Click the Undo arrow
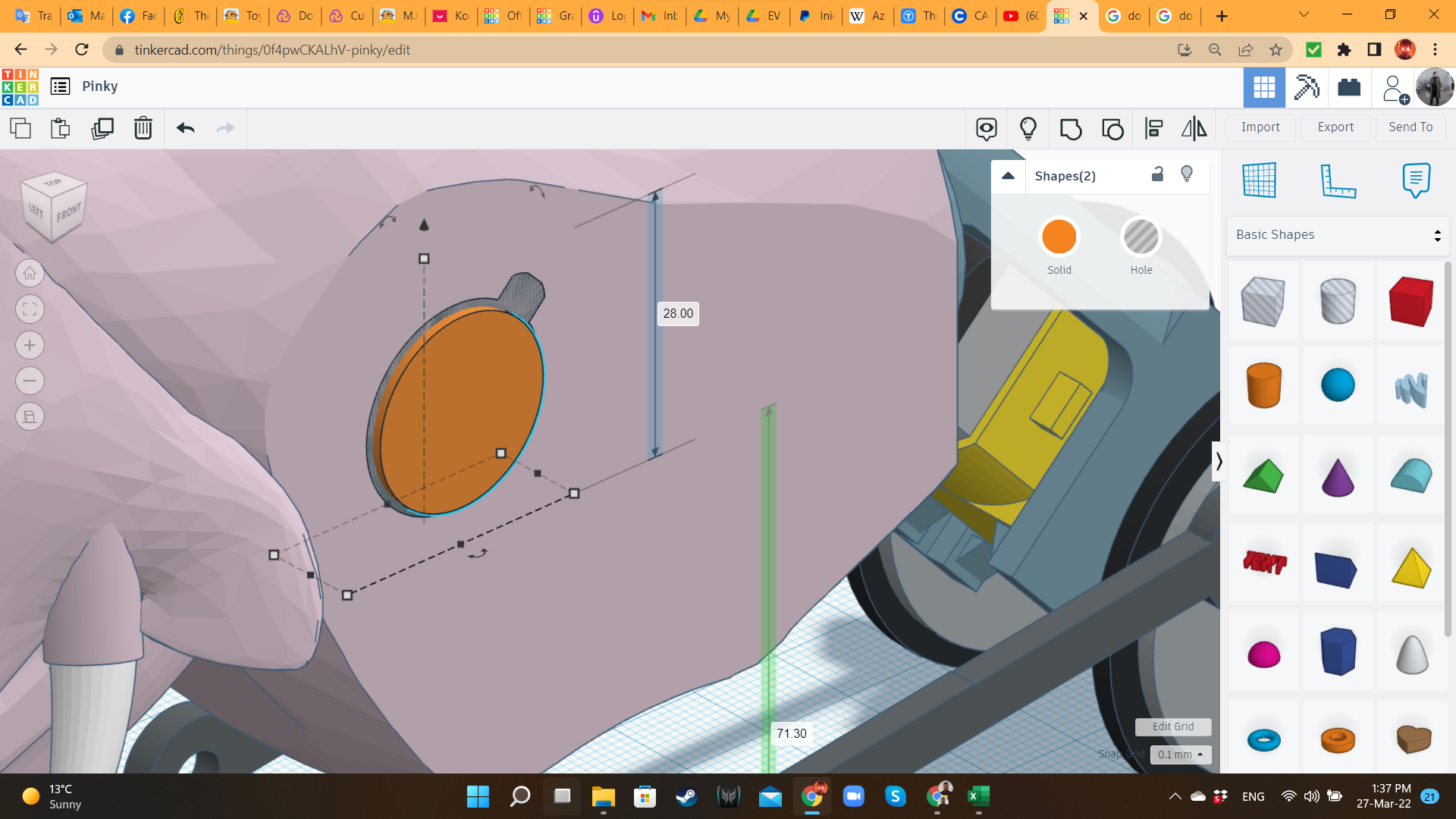The width and height of the screenshot is (1456, 819). coord(186,128)
